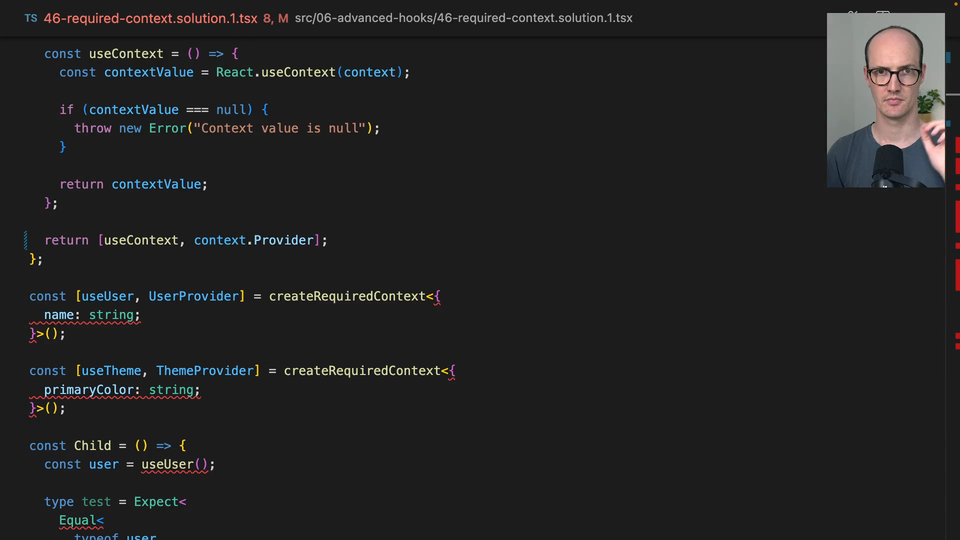
Task: Click the blue git change marker in gutter
Action: (x=26, y=240)
